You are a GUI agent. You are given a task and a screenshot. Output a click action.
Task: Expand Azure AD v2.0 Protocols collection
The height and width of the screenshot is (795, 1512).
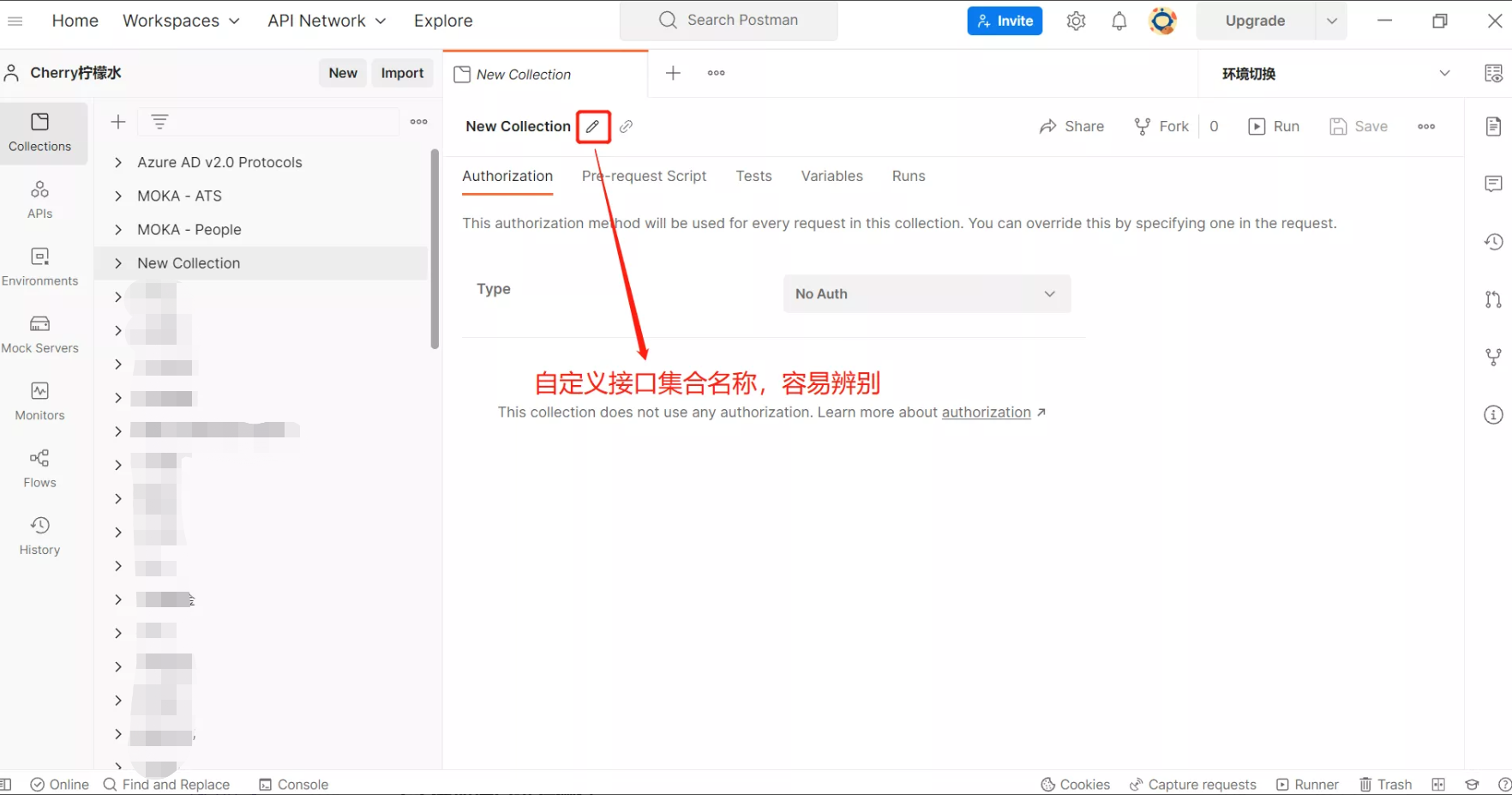tap(118, 162)
